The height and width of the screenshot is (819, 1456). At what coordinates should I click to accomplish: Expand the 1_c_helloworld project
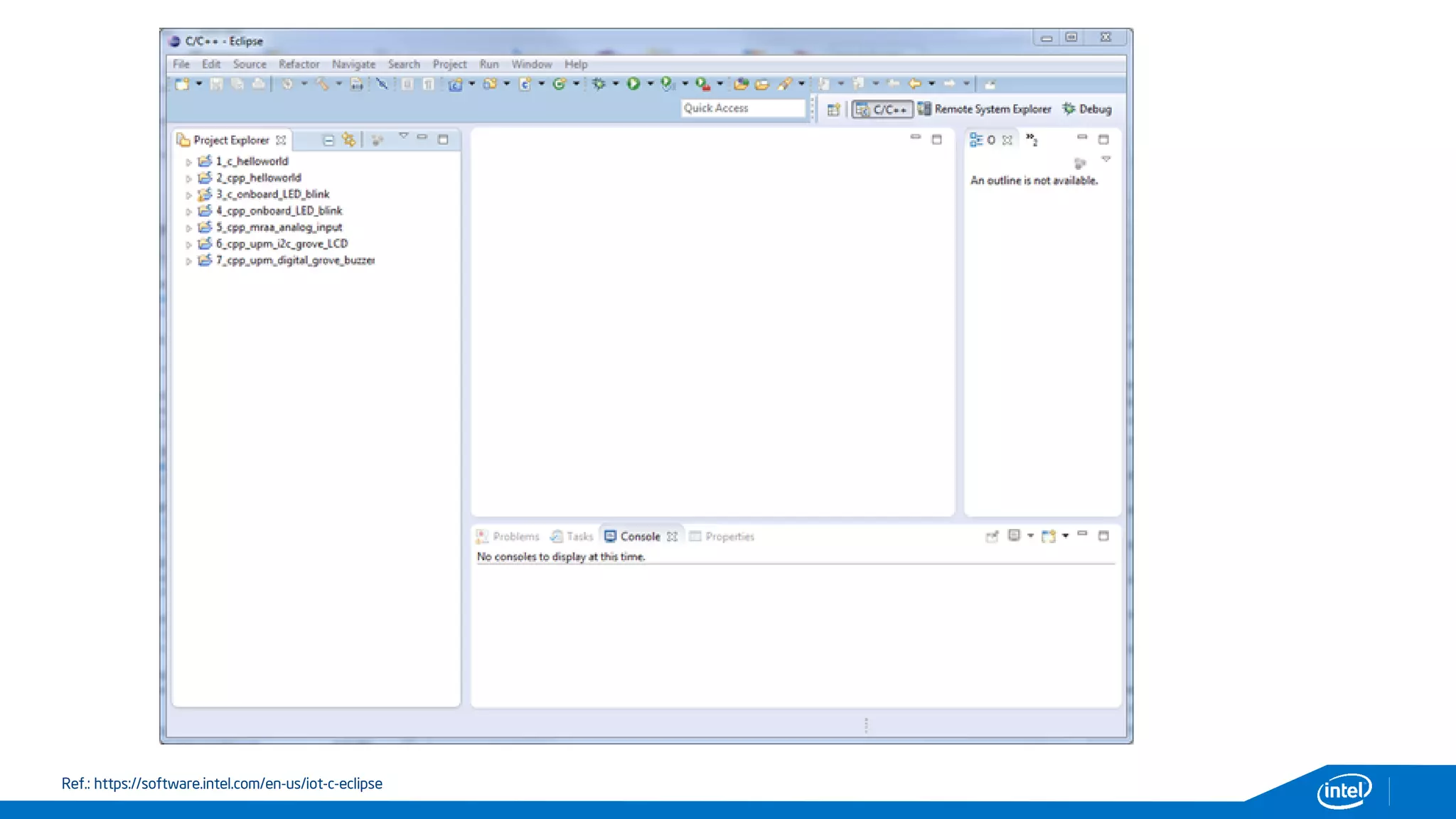coord(188,162)
